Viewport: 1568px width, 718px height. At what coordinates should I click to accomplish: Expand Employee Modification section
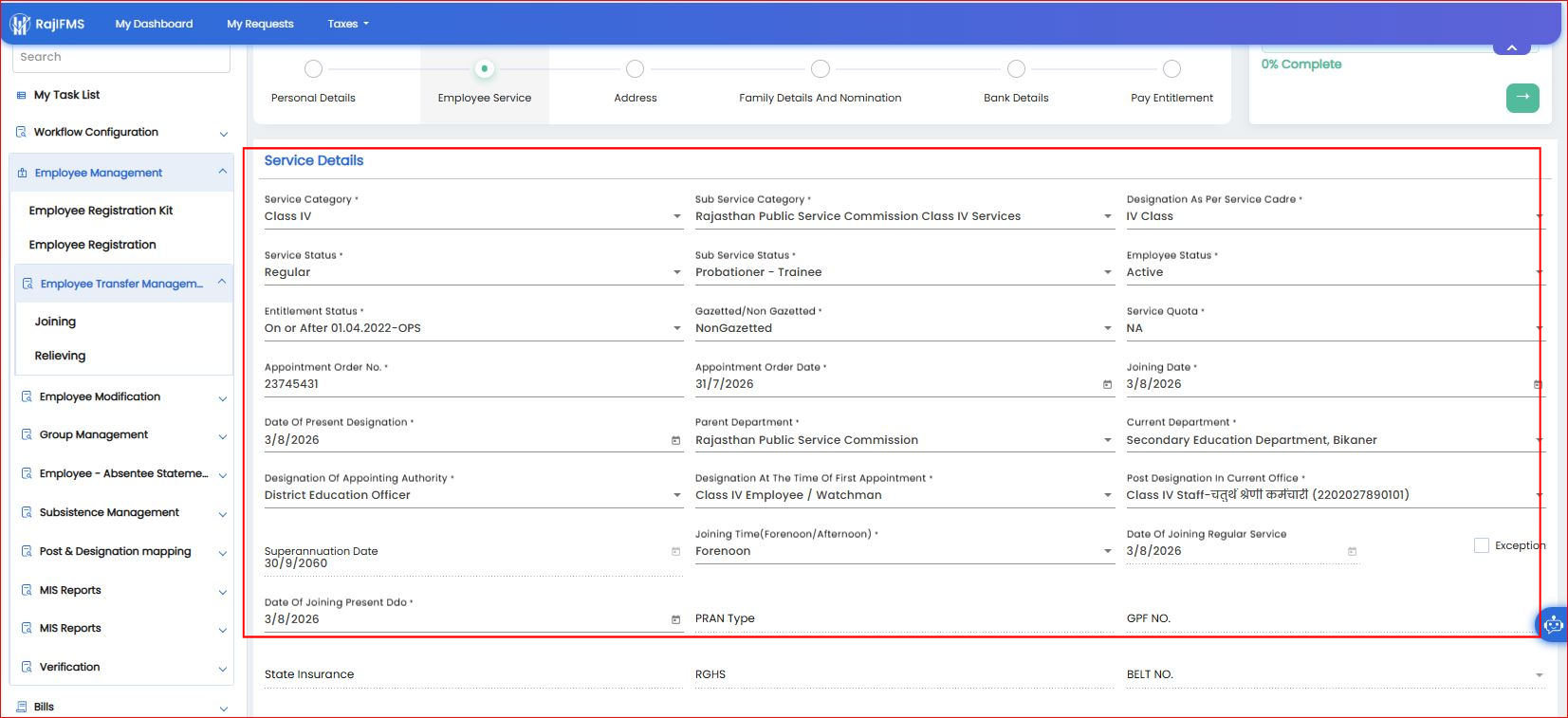[x=124, y=396]
